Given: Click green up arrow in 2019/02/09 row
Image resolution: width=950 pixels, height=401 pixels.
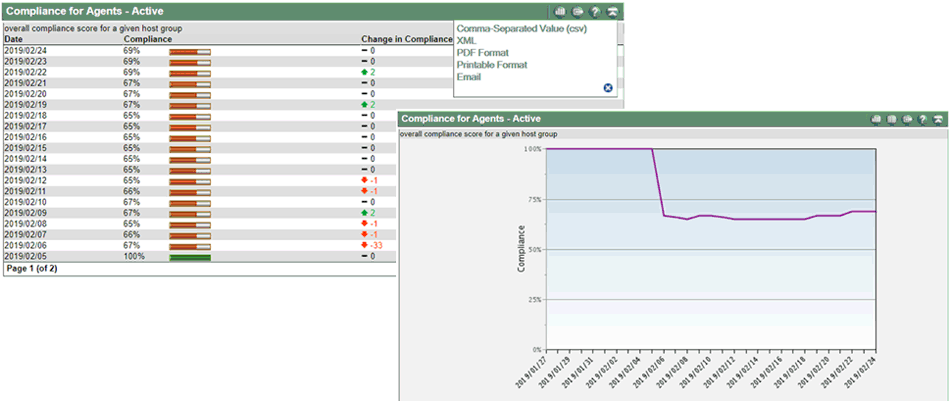Looking at the screenshot, I should click(364, 213).
